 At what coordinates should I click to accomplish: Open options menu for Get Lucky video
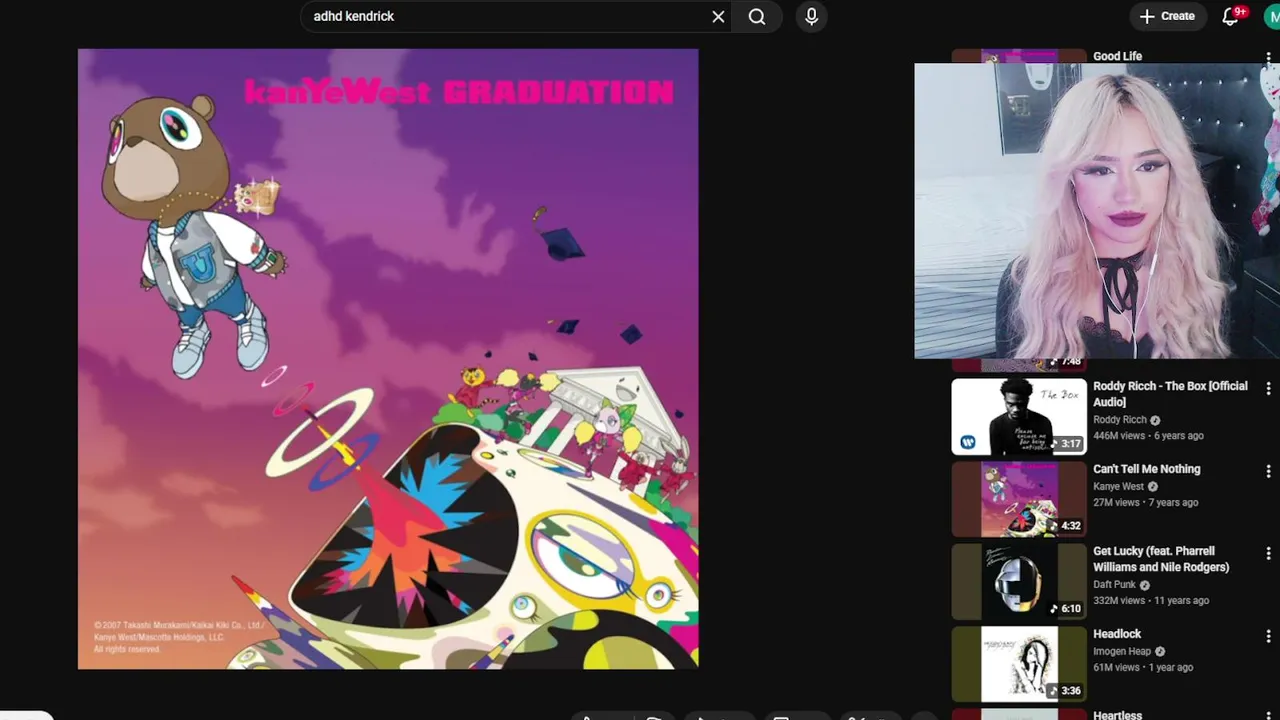[1268, 553]
